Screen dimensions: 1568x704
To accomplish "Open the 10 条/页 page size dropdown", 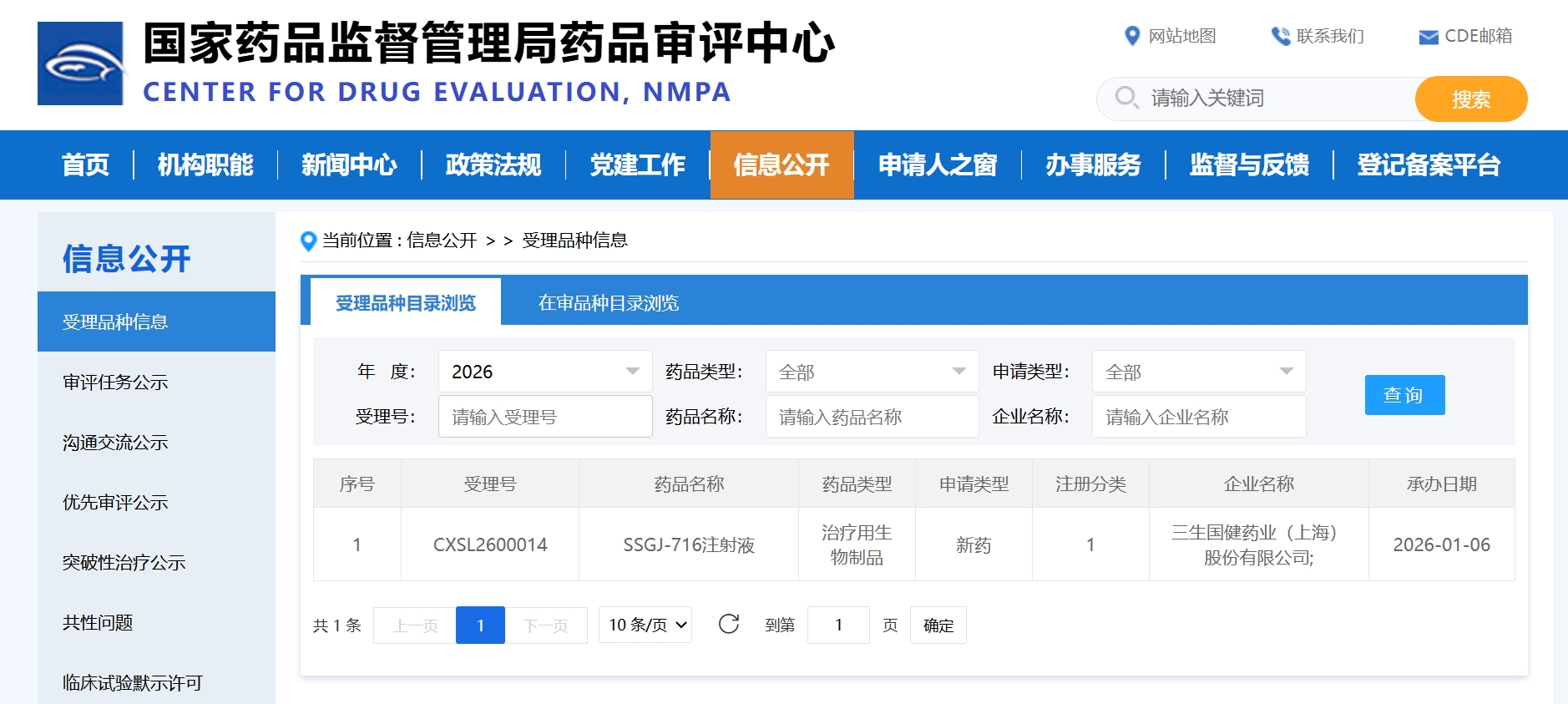I will [x=645, y=625].
